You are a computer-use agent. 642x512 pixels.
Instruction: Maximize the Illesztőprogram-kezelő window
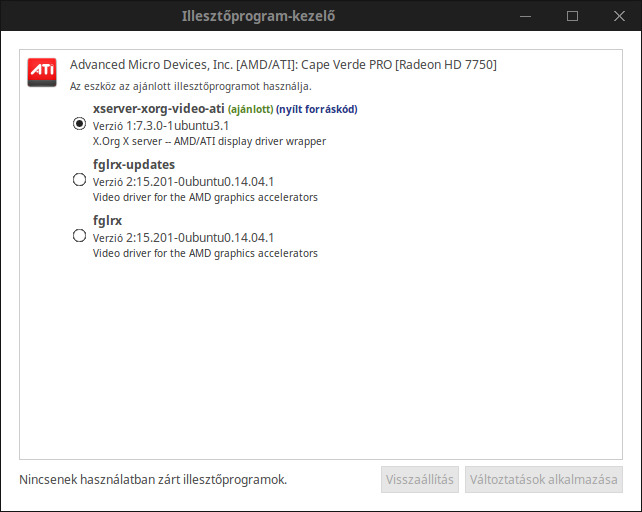[x=572, y=16]
